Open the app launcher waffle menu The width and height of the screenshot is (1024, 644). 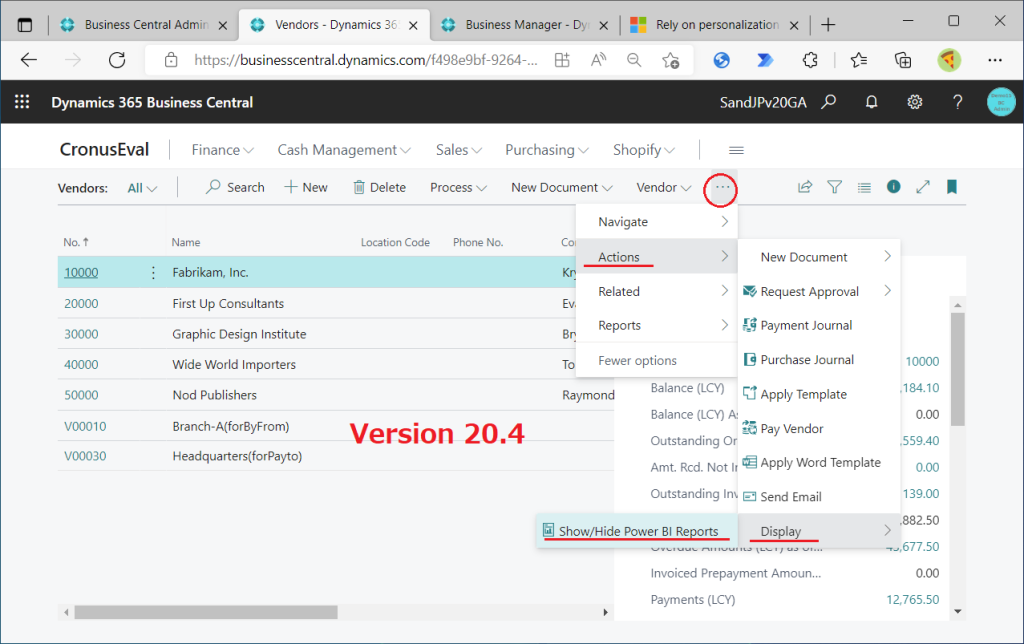pyautogui.click(x=22, y=102)
